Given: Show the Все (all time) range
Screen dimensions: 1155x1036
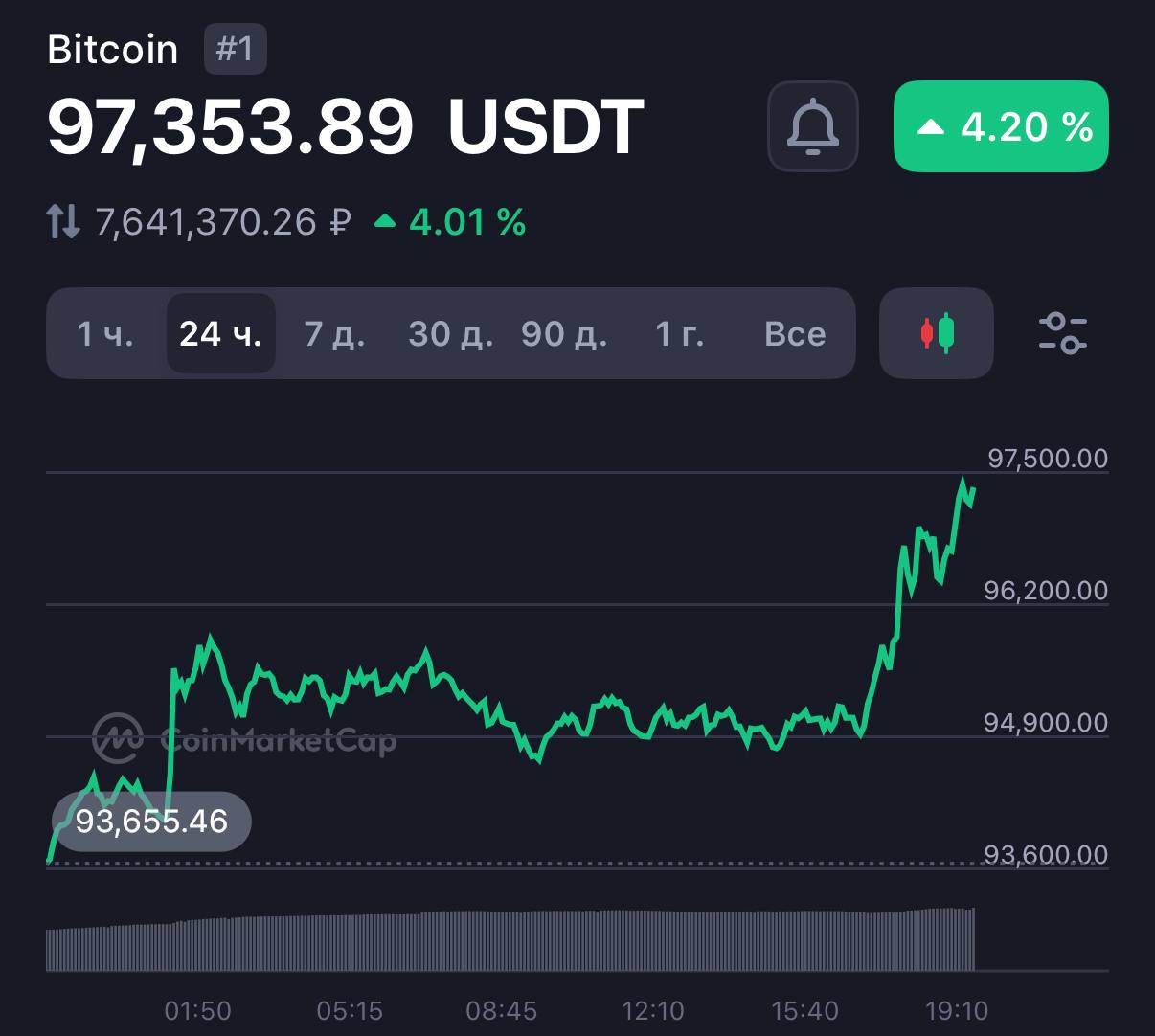Looking at the screenshot, I should (x=795, y=334).
